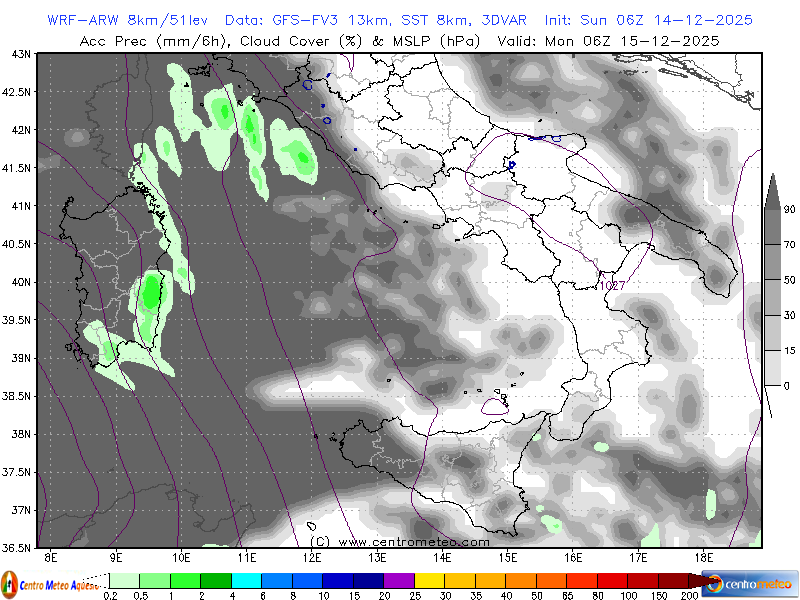Pick the purple swatch in the precipitation legend
This screenshot has height=600, width=800.
pyautogui.click(x=399, y=580)
